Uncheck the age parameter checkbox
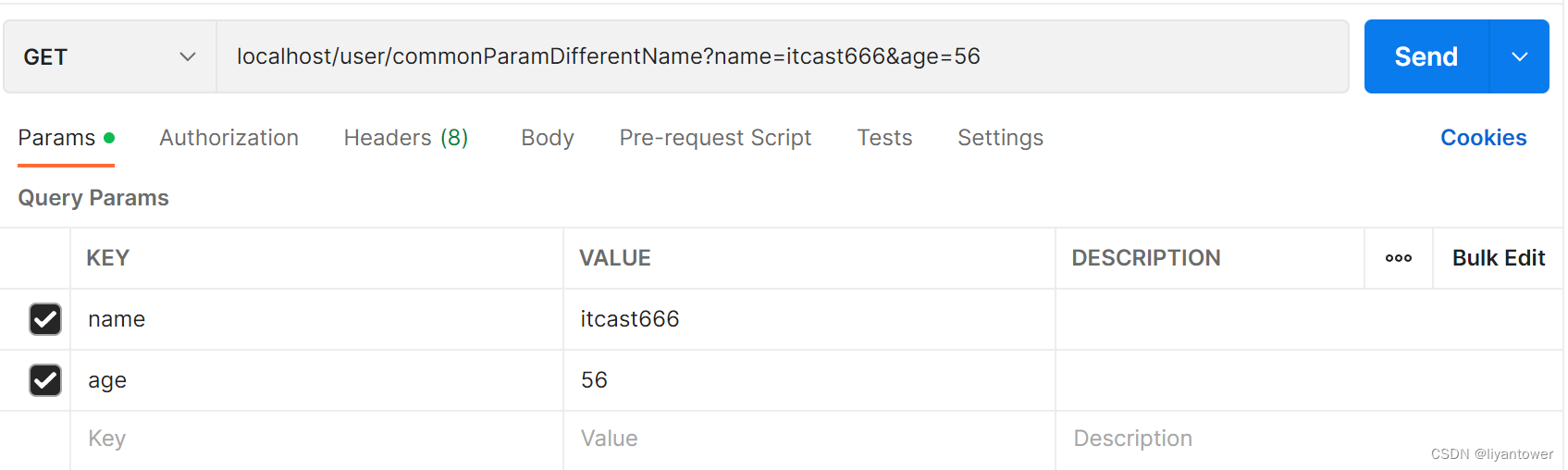 point(45,380)
